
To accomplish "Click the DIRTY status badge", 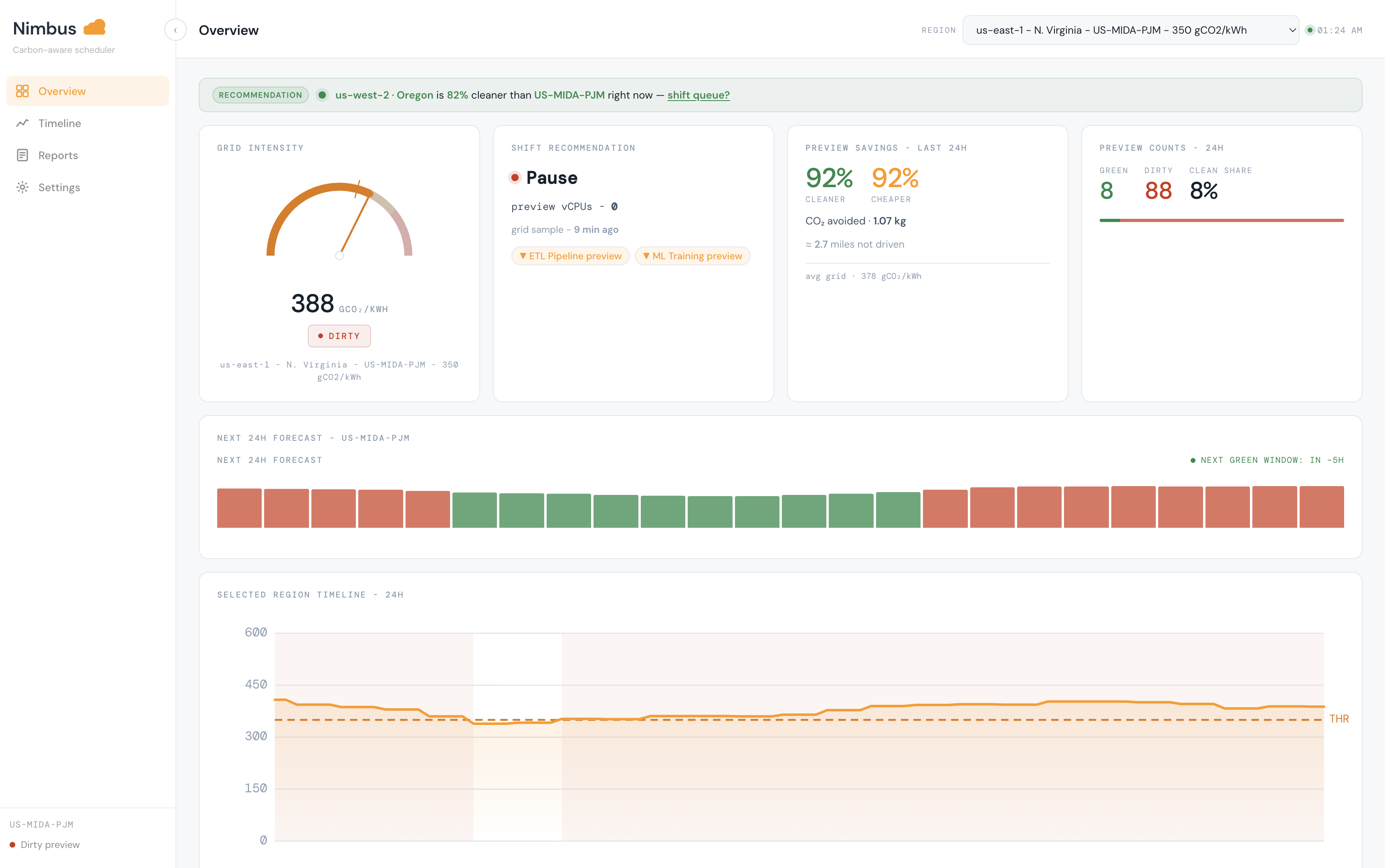I will (339, 336).
